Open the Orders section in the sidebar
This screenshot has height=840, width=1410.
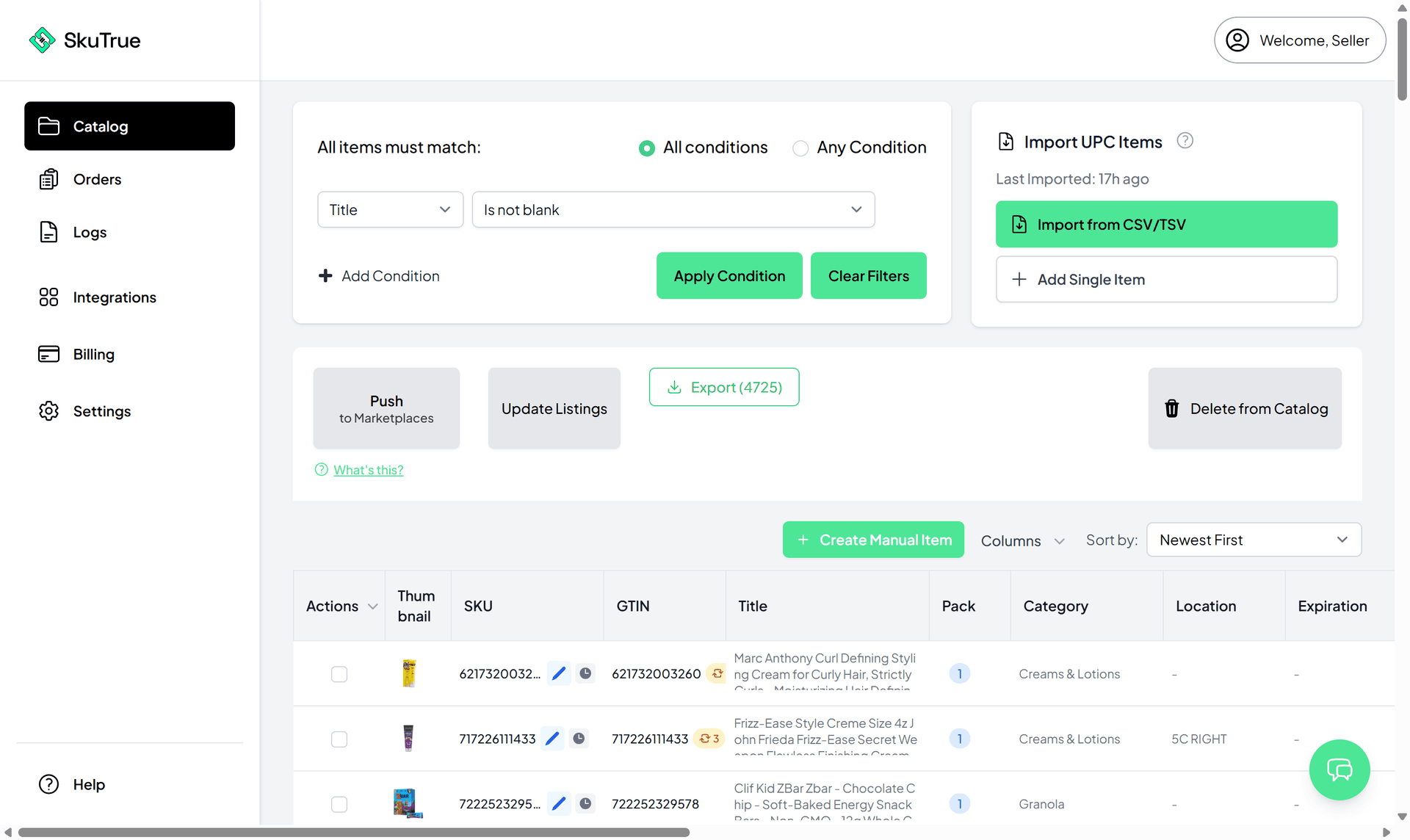(x=96, y=178)
